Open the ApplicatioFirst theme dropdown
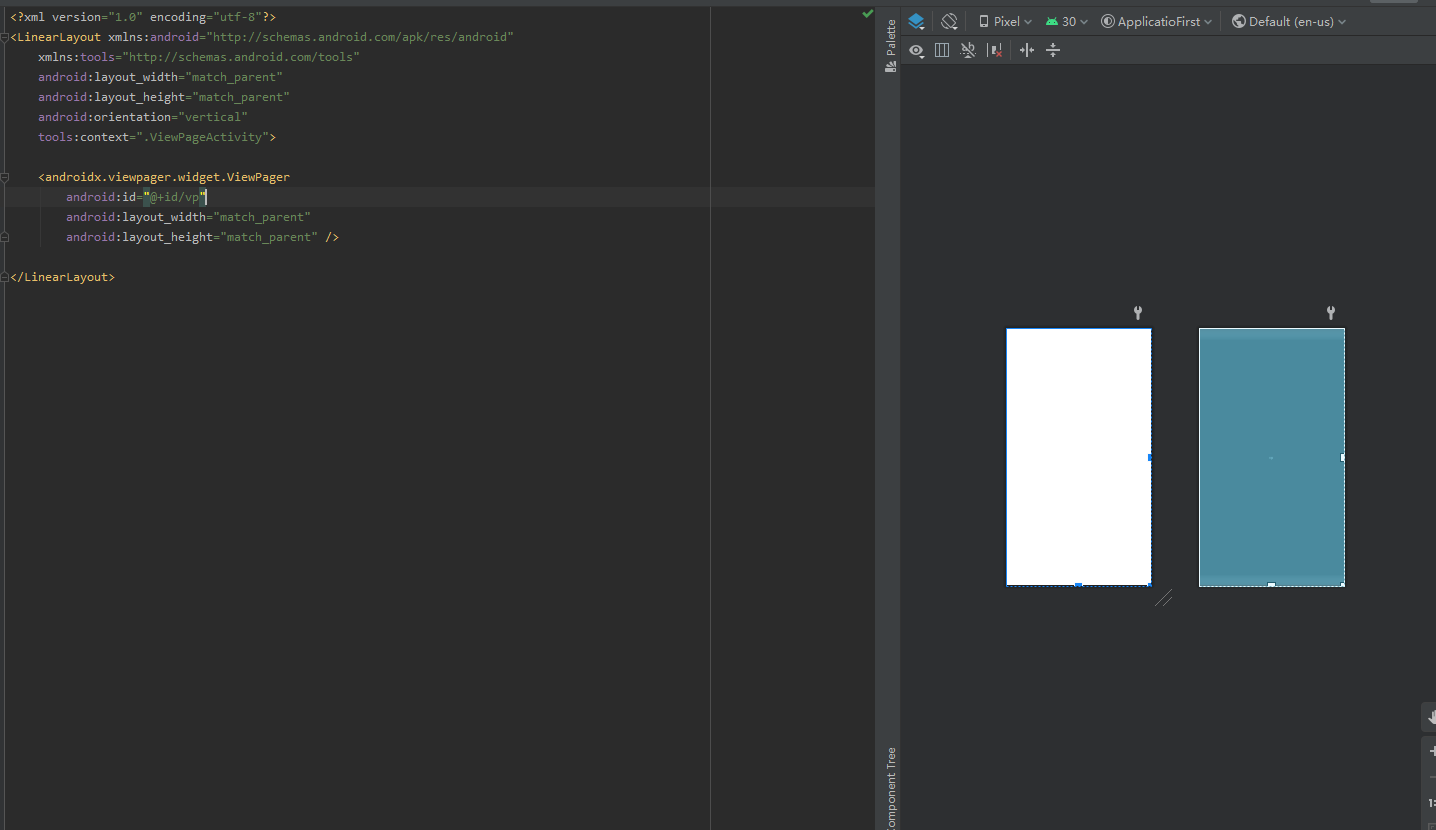Image resolution: width=1436 pixels, height=830 pixels. (1157, 21)
